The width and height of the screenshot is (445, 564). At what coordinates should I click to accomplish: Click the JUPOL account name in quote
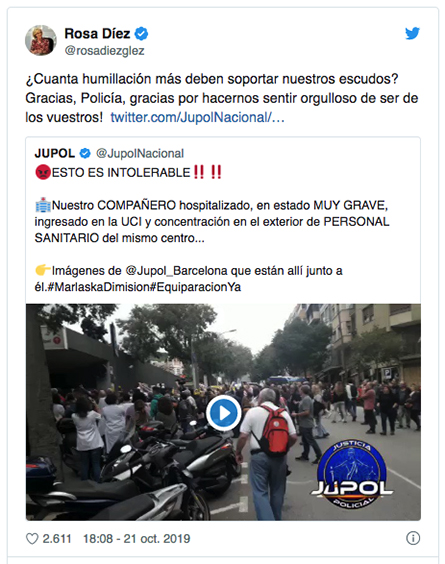coord(55,154)
